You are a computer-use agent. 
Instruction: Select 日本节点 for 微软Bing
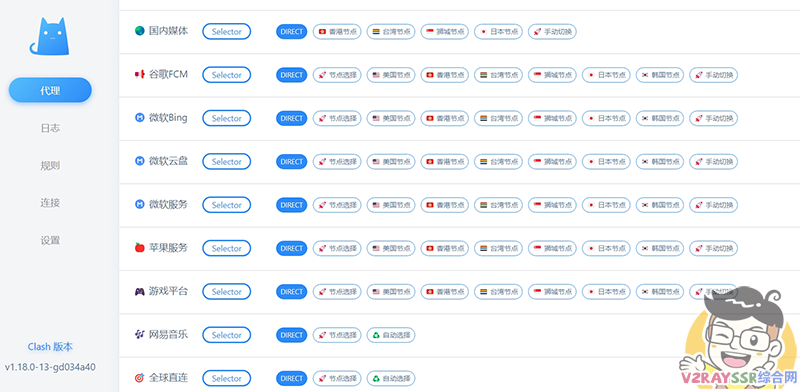click(606, 118)
